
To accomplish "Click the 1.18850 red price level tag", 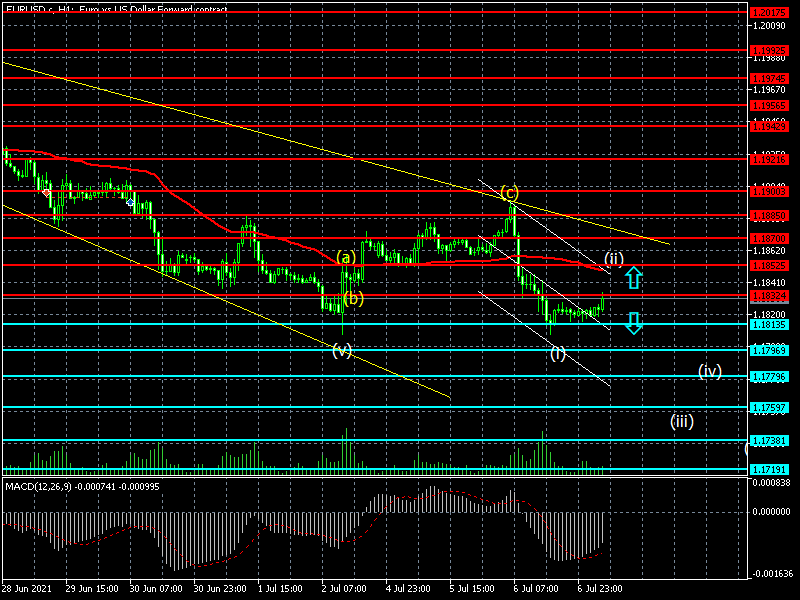I will pyautogui.click(x=768, y=216).
